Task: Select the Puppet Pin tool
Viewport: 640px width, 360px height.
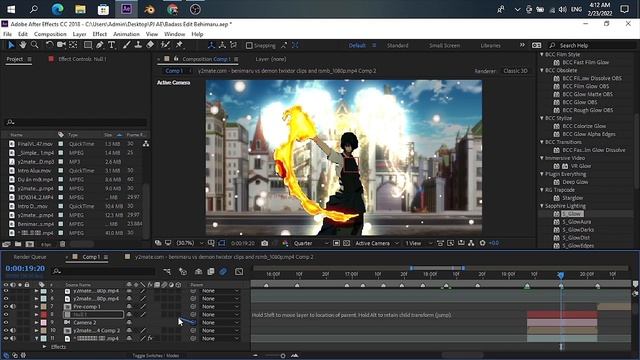Action: click(179, 45)
